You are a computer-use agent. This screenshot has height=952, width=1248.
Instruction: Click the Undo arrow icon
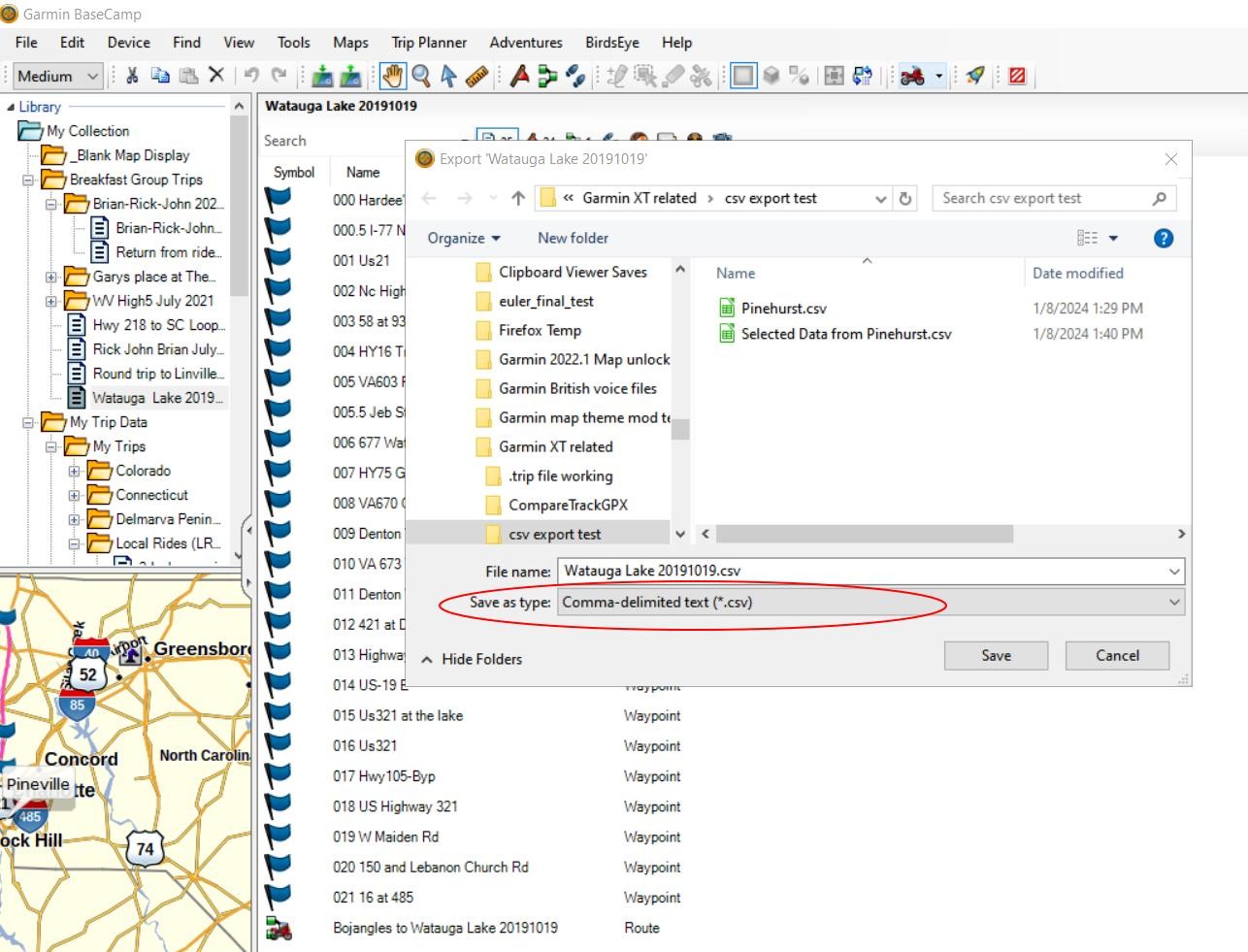coord(251,76)
